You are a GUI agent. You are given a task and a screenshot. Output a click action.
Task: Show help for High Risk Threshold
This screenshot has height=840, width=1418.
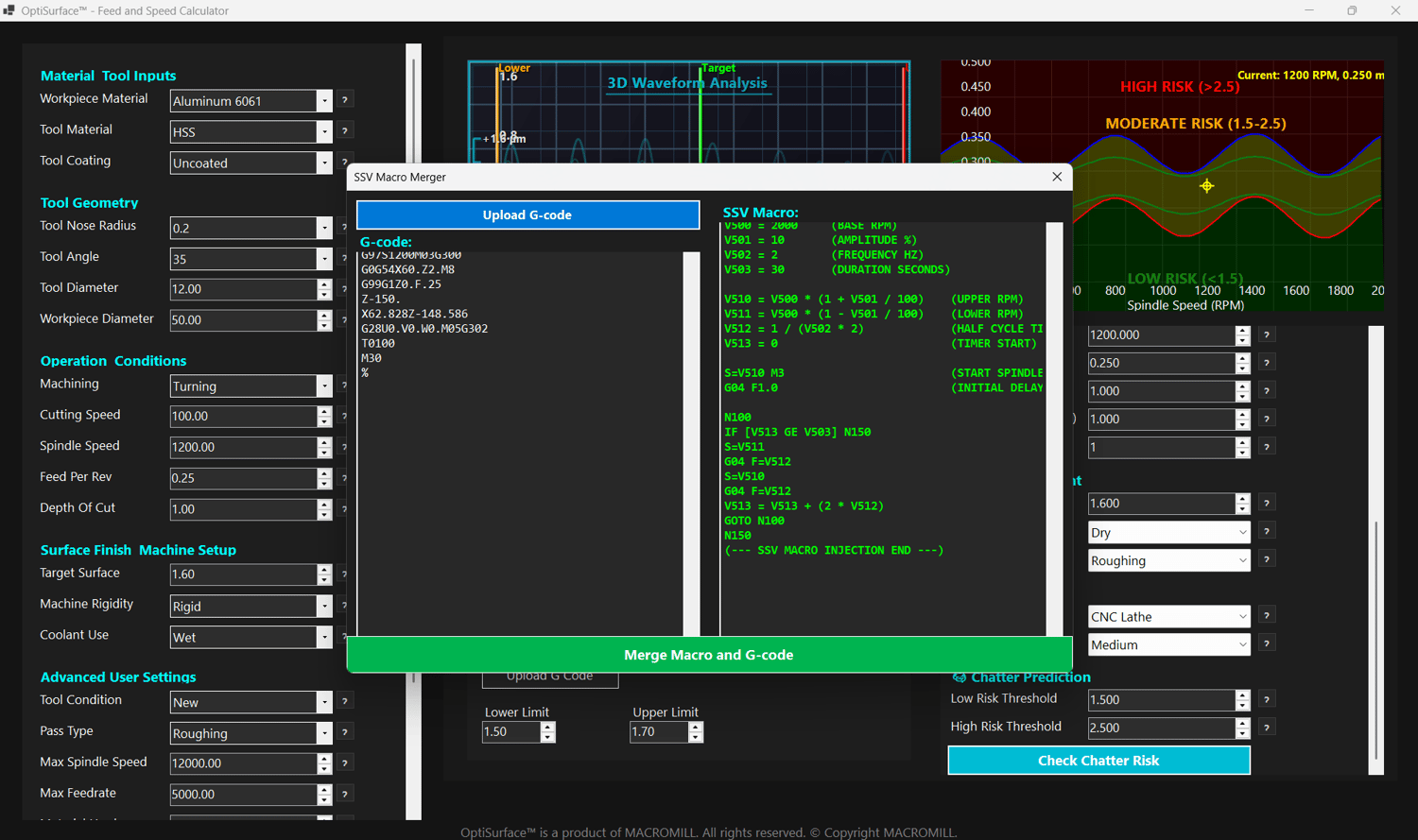click(x=1267, y=728)
